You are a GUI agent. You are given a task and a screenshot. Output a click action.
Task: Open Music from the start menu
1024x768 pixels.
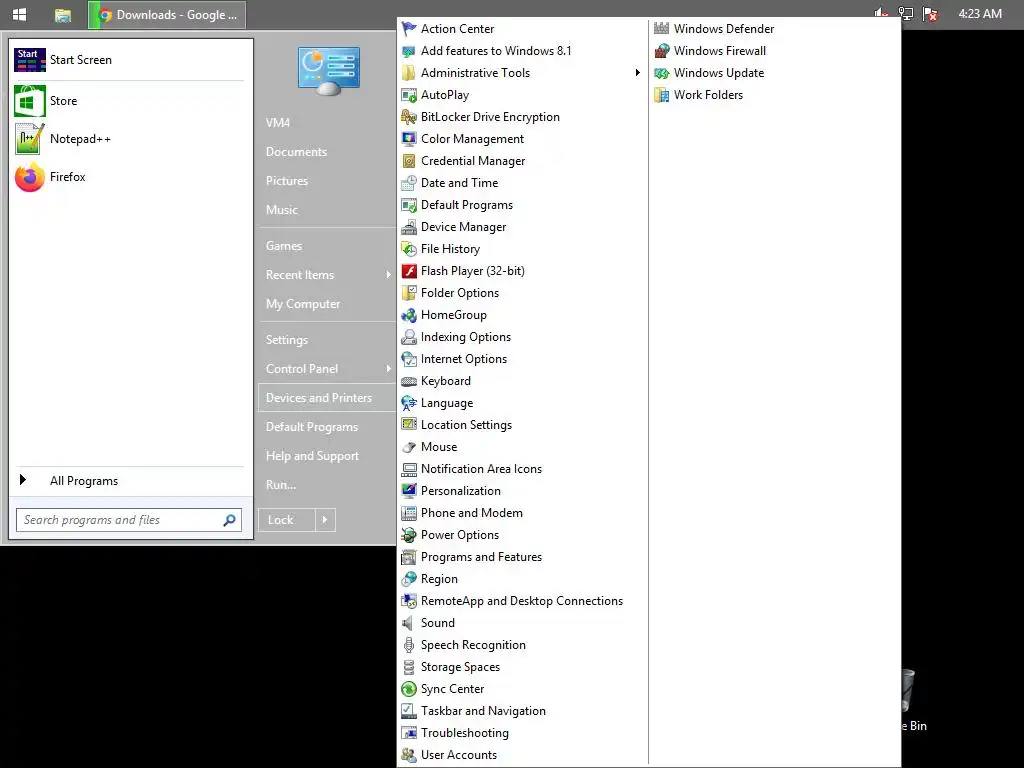point(281,210)
